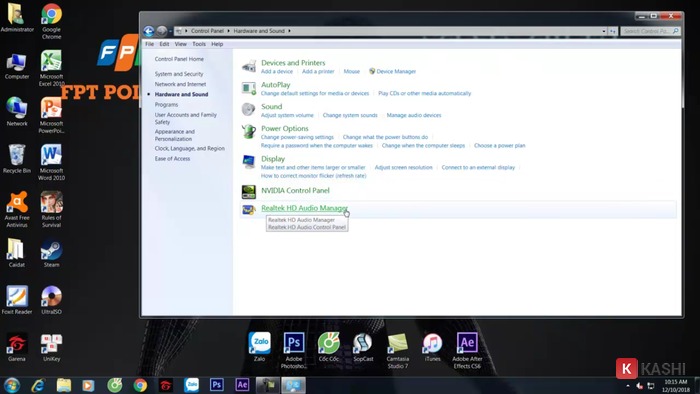The image size is (700, 394).
Task: Open the Display monitor icon
Action: (249, 162)
